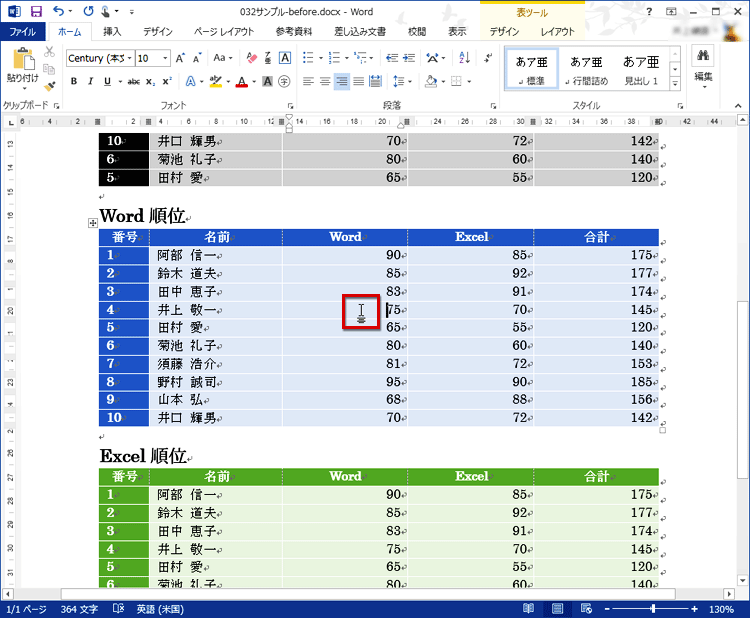Click the Find binoculars editing icon

703,55
